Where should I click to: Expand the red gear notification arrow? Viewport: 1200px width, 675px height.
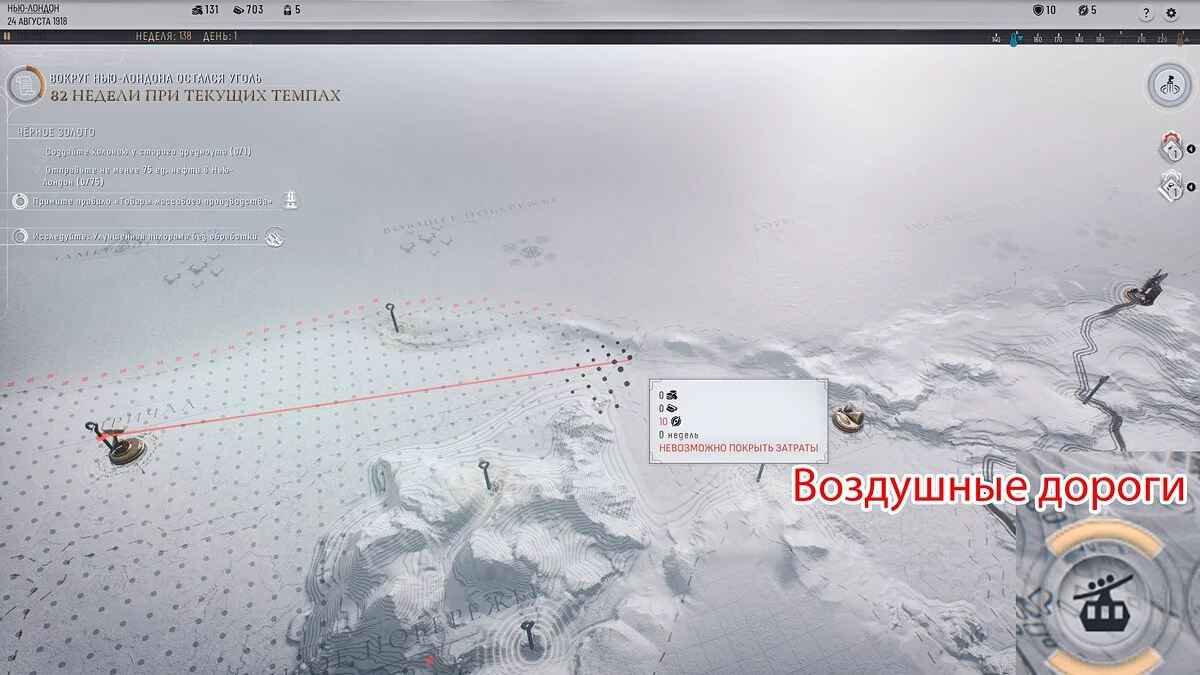(1190, 150)
